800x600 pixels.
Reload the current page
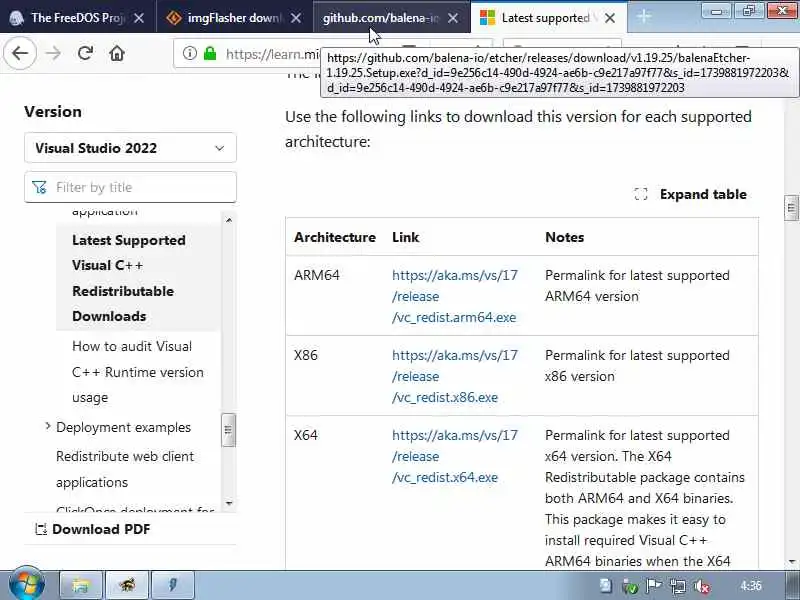pyautogui.click(x=85, y=53)
